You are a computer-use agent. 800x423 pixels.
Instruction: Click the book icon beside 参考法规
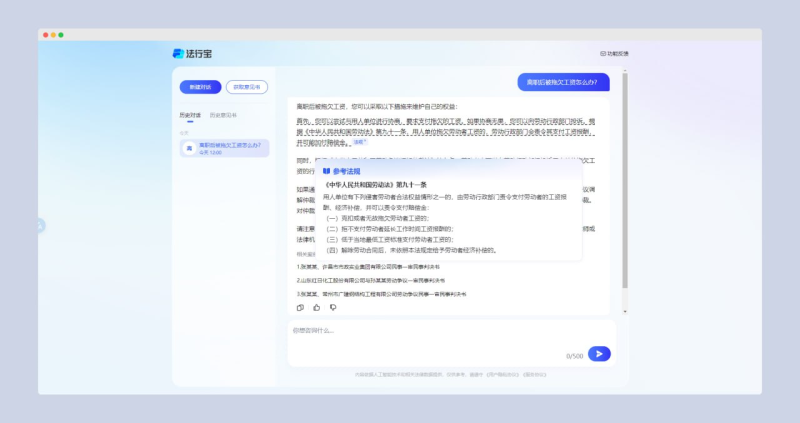[326, 171]
